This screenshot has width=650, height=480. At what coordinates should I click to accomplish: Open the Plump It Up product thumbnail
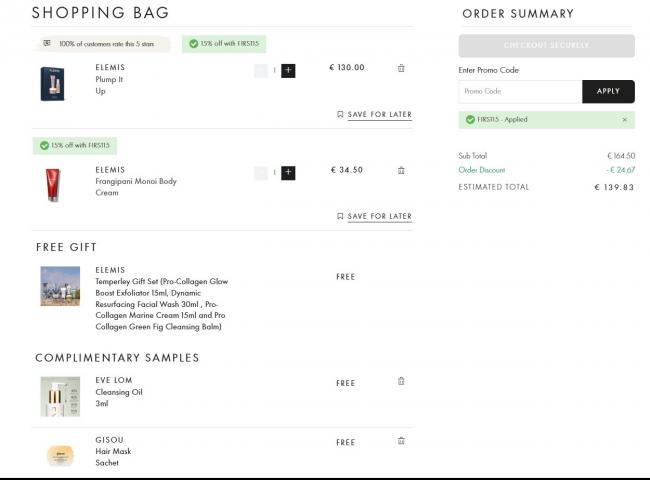click(52, 84)
